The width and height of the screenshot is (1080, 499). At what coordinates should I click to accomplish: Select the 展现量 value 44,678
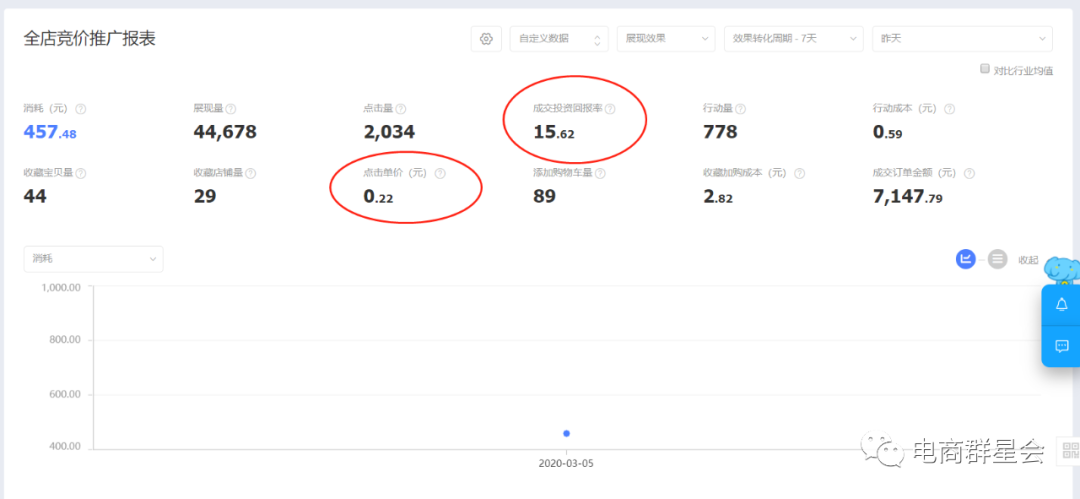click(225, 132)
